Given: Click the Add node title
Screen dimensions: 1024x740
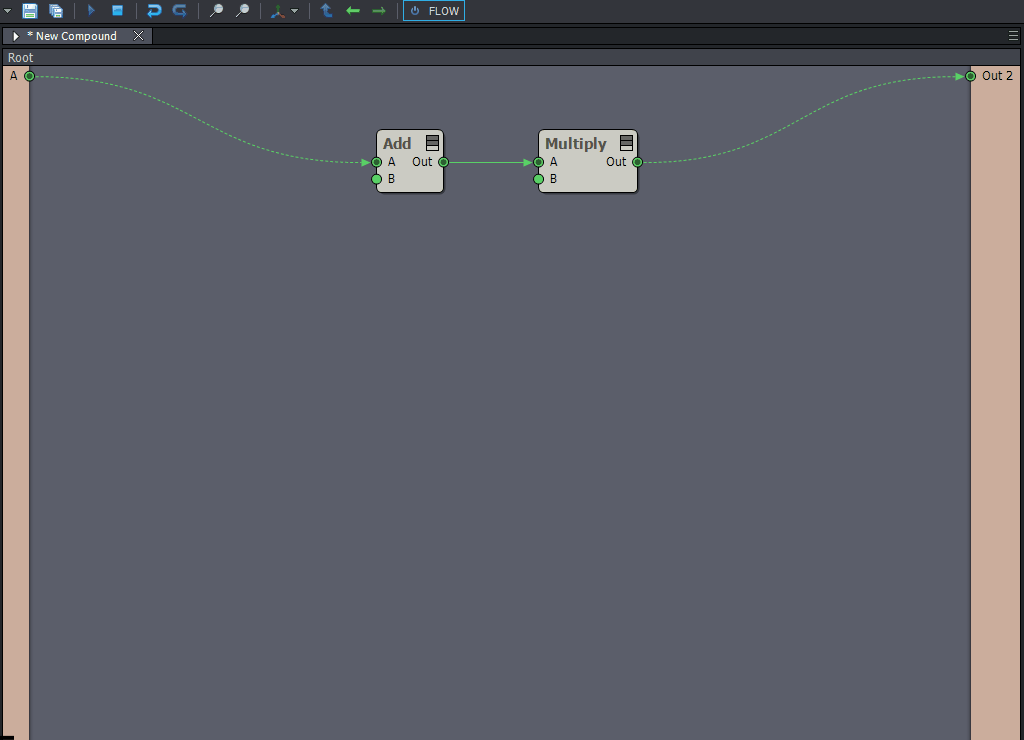Looking at the screenshot, I should click(397, 144).
